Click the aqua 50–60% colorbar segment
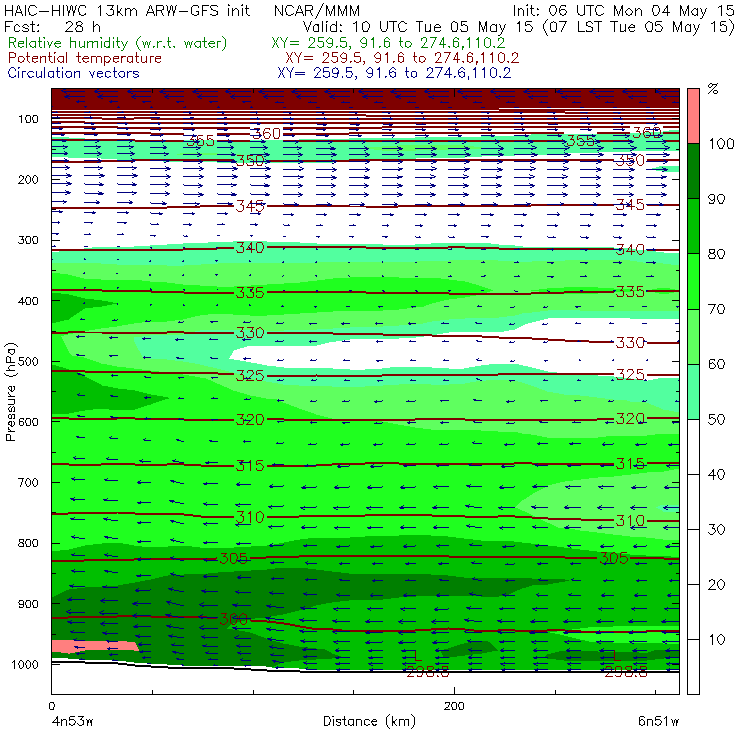Screen dimensions: 740x740 pos(693,391)
